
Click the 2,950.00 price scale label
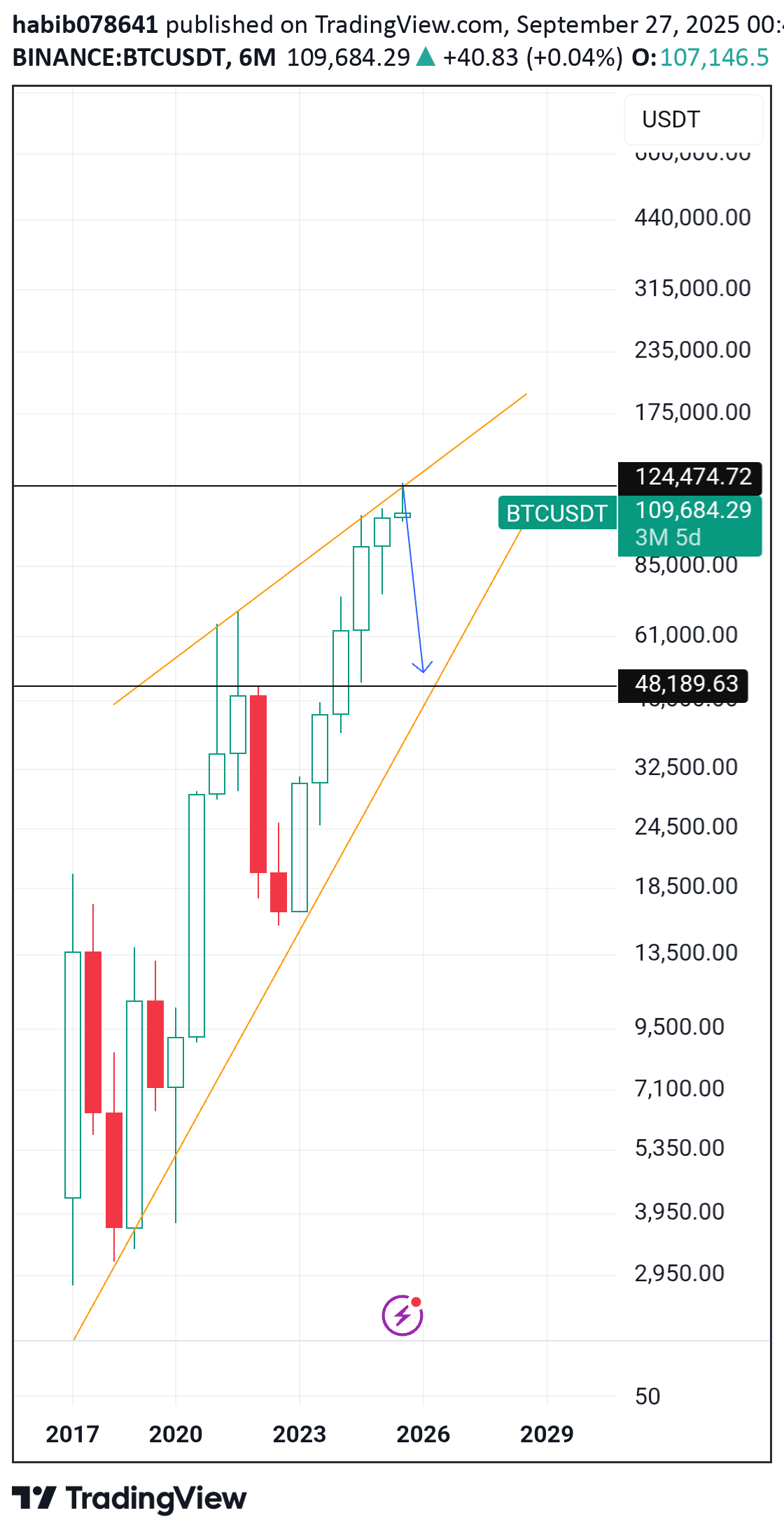click(679, 1273)
